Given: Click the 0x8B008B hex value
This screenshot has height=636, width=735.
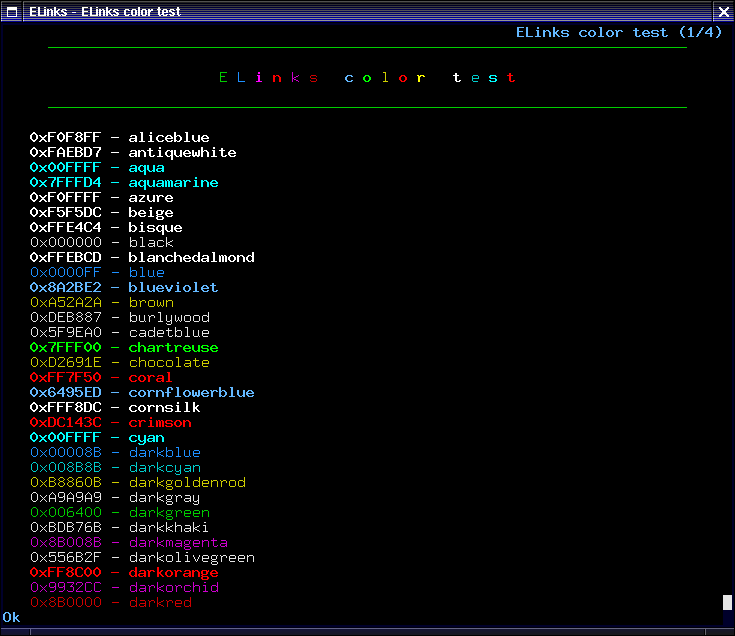Looking at the screenshot, I should click(x=66, y=542).
